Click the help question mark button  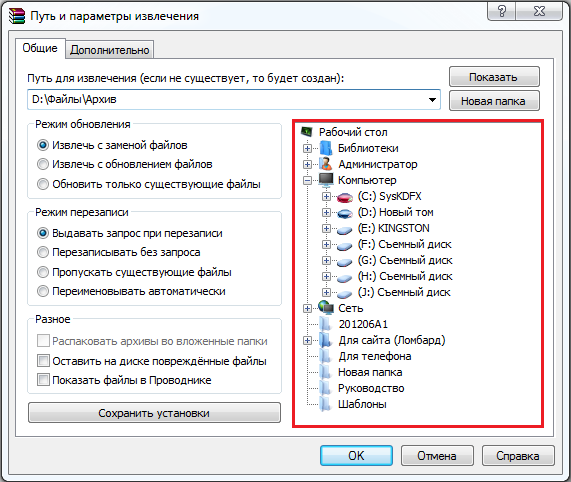[502, 11]
